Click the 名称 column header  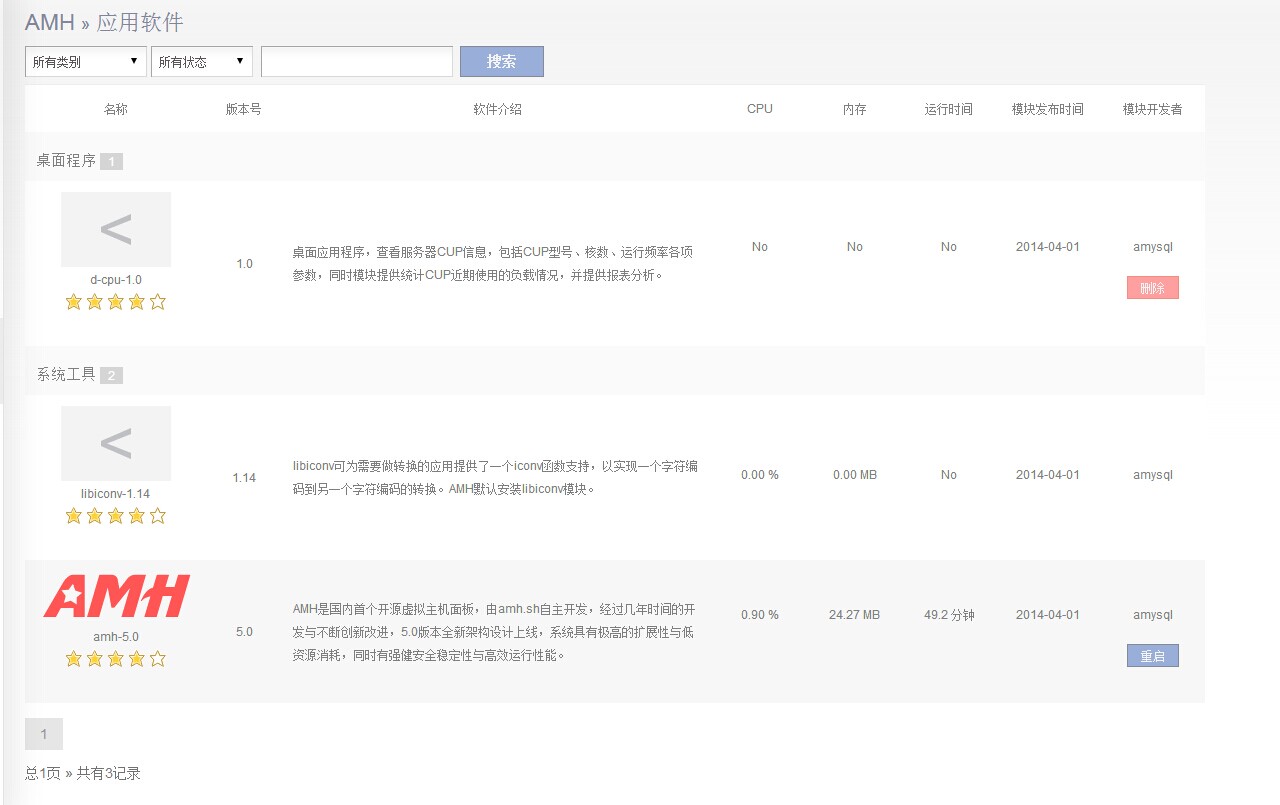[x=116, y=109]
